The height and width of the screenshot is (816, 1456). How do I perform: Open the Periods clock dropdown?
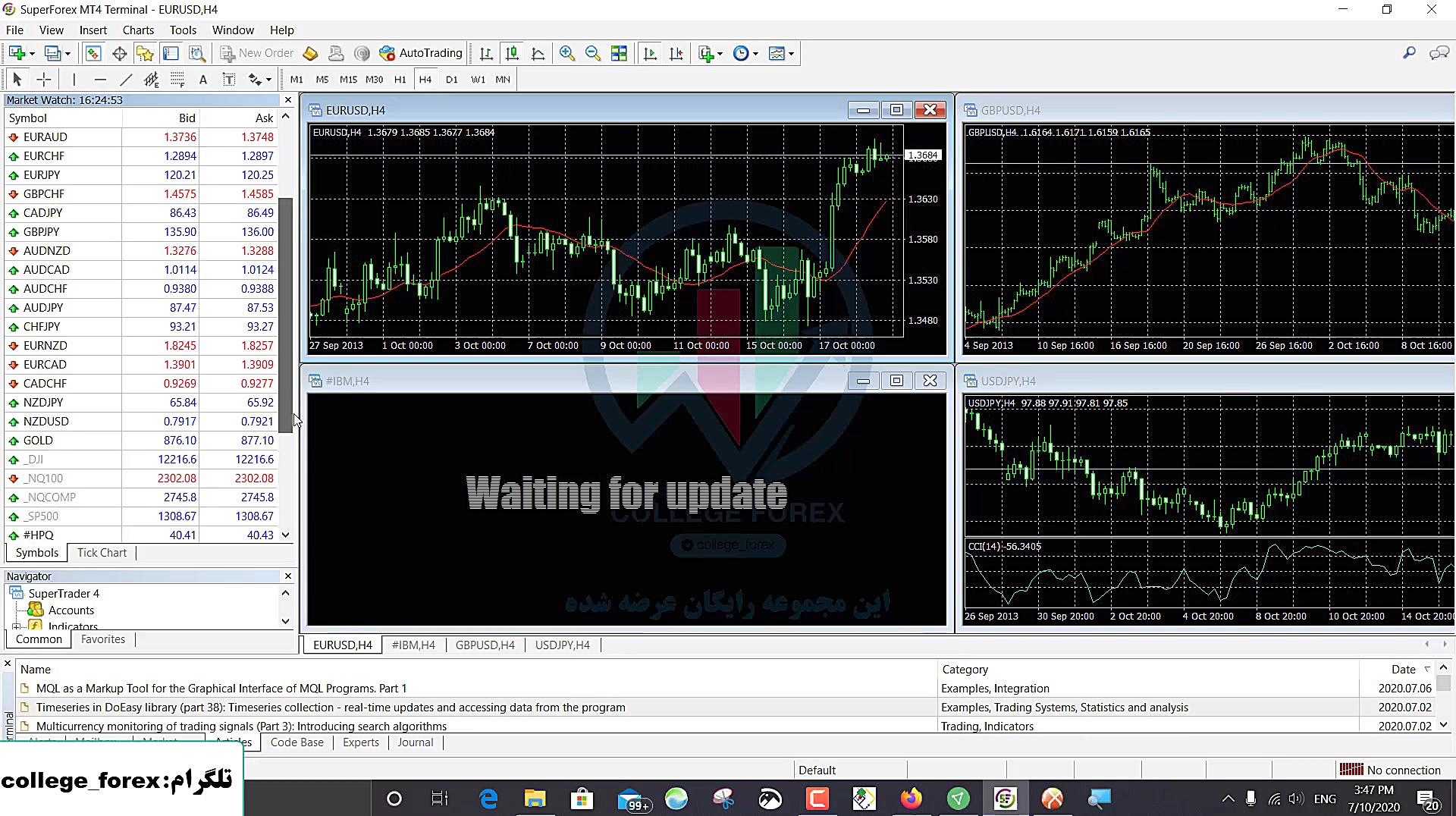746,53
